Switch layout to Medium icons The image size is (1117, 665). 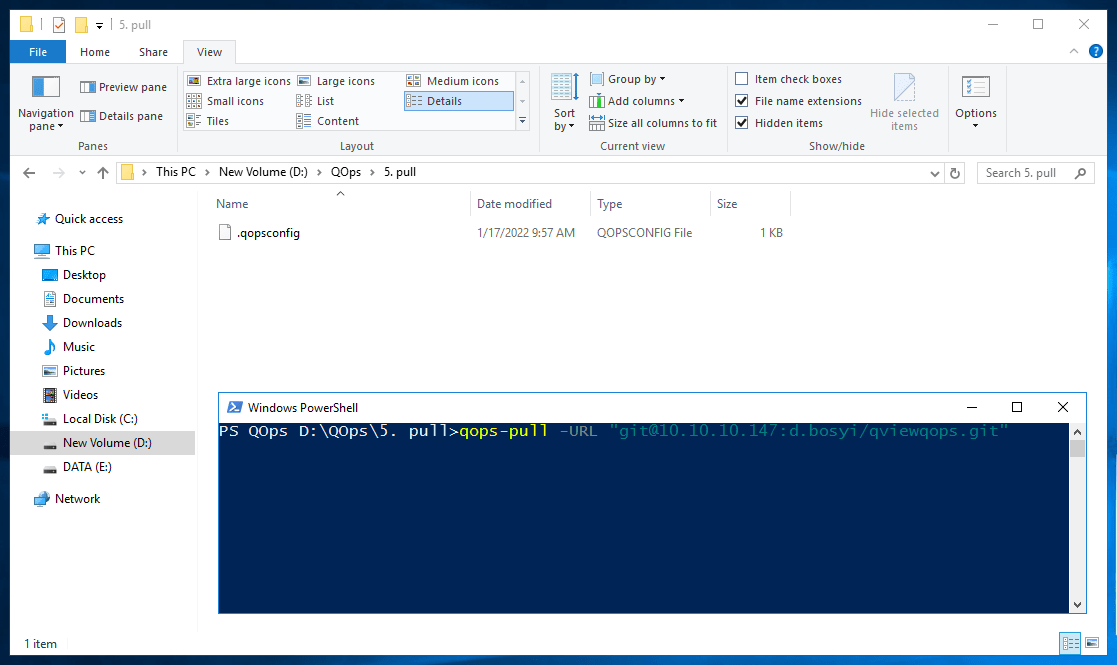453,81
